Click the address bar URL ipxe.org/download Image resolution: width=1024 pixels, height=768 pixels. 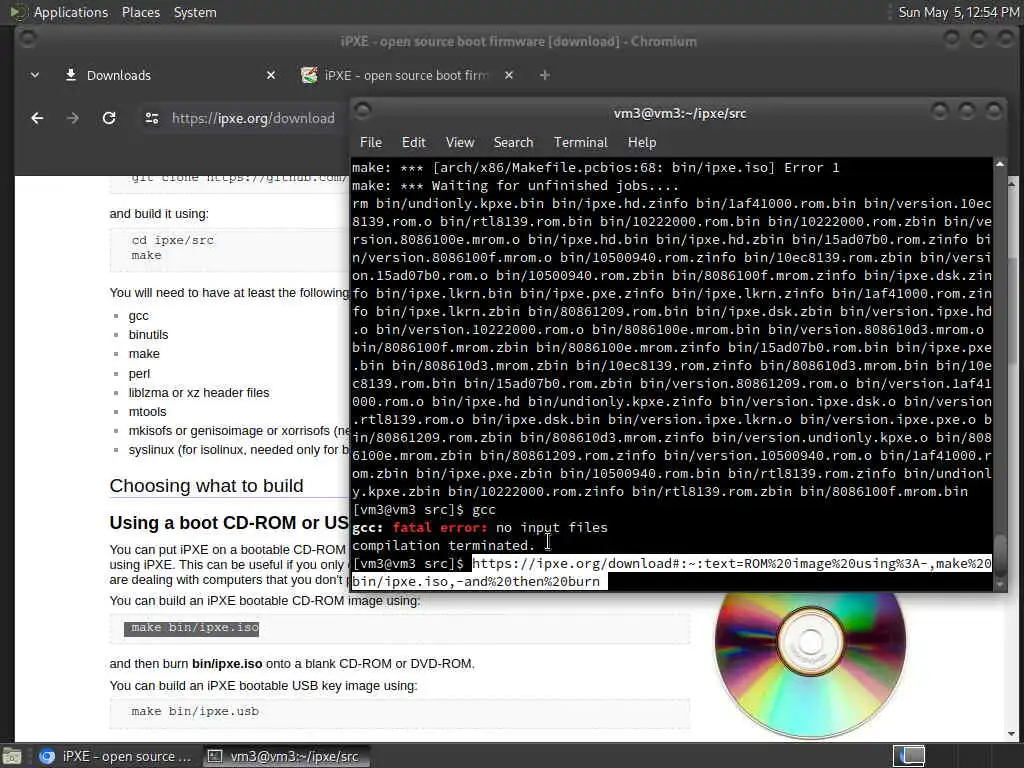tap(253, 118)
